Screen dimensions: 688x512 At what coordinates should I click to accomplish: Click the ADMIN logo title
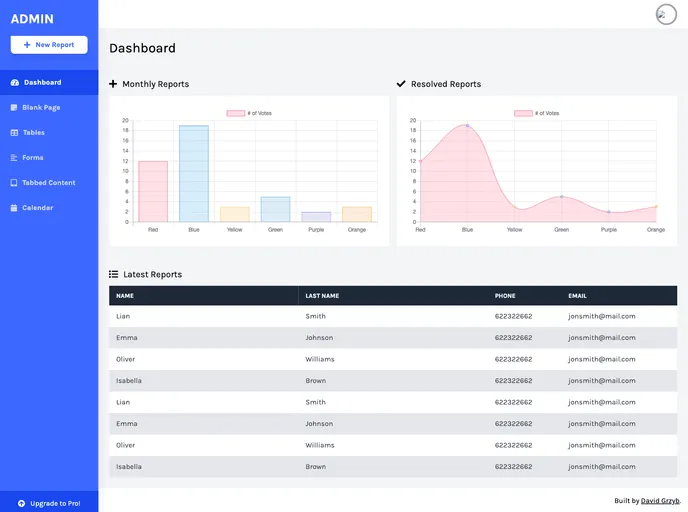coord(32,18)
